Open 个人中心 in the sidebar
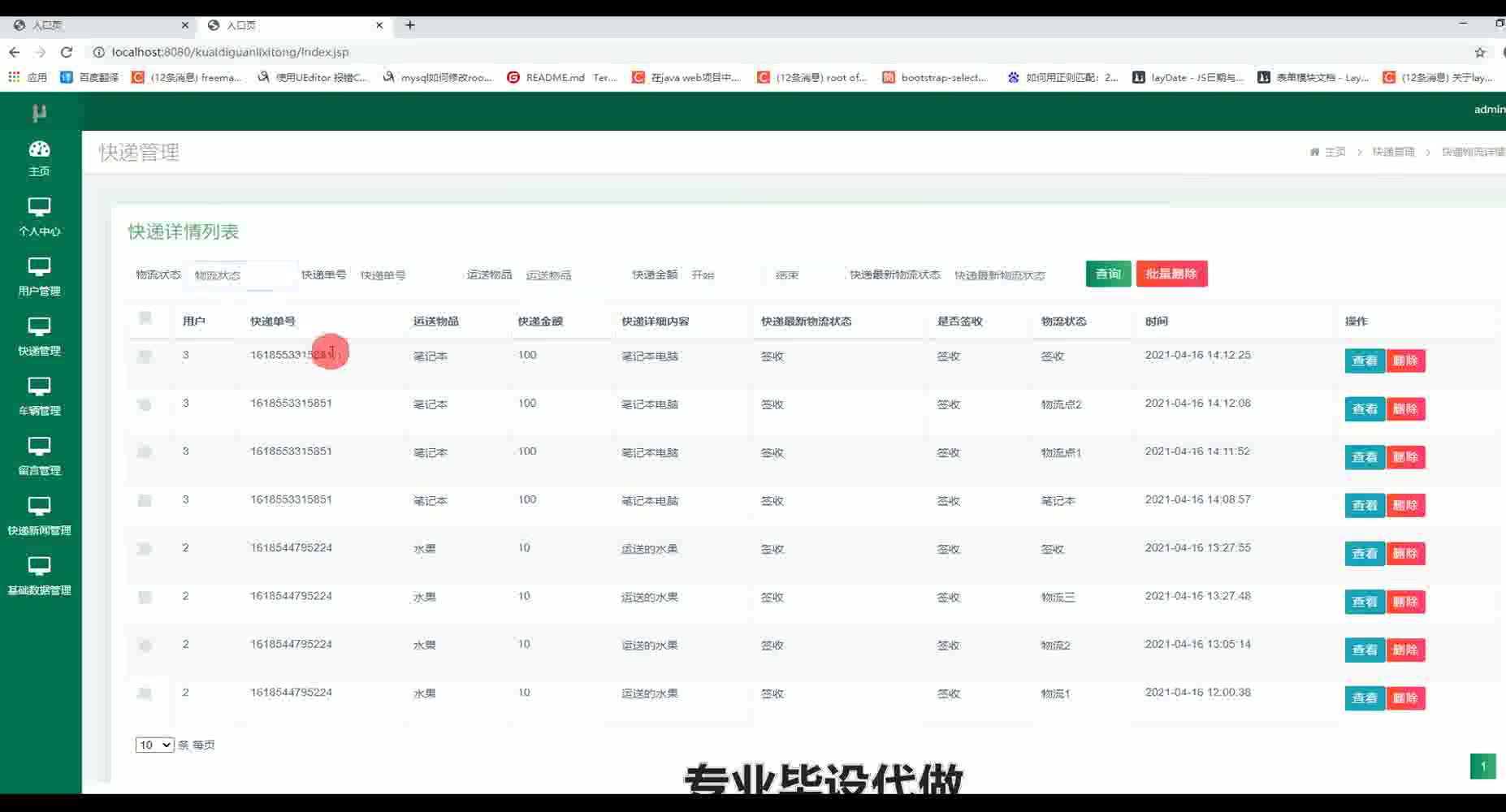Image resolution: width=1506 pixels, height=812 pixels. pos(39,217)
